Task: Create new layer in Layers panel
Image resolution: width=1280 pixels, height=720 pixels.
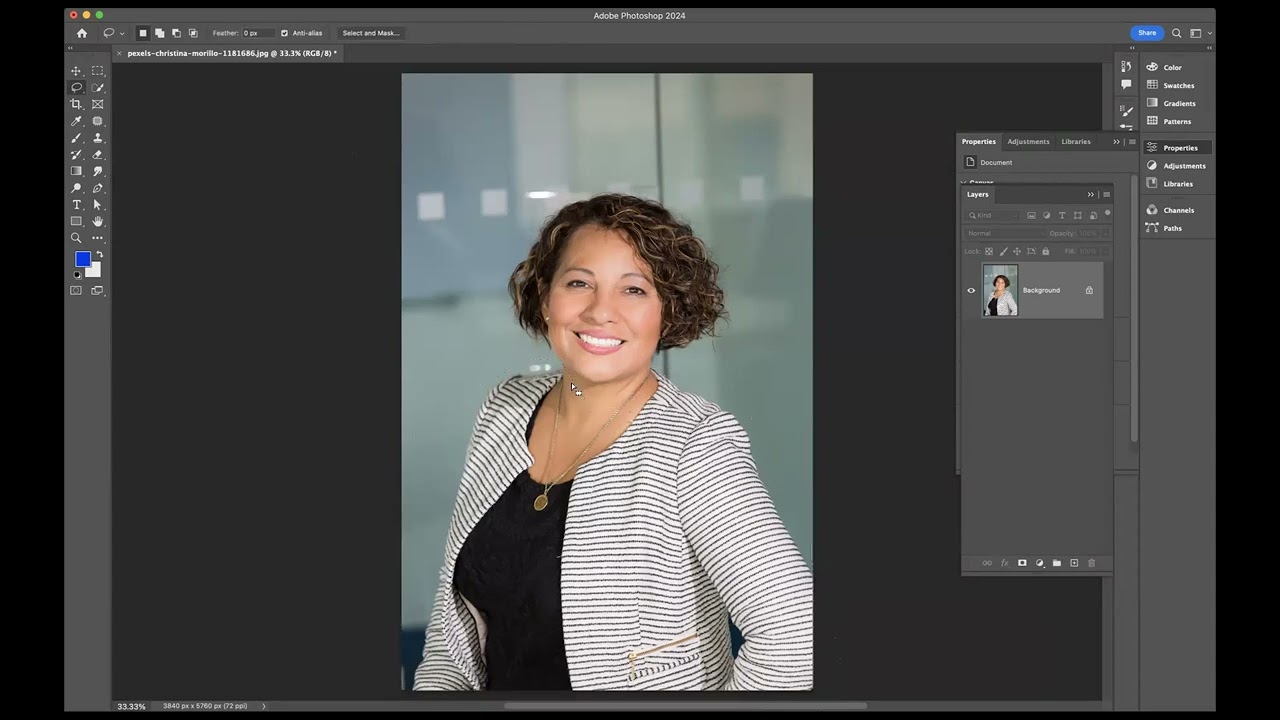Action: [x=1074, y=563]
